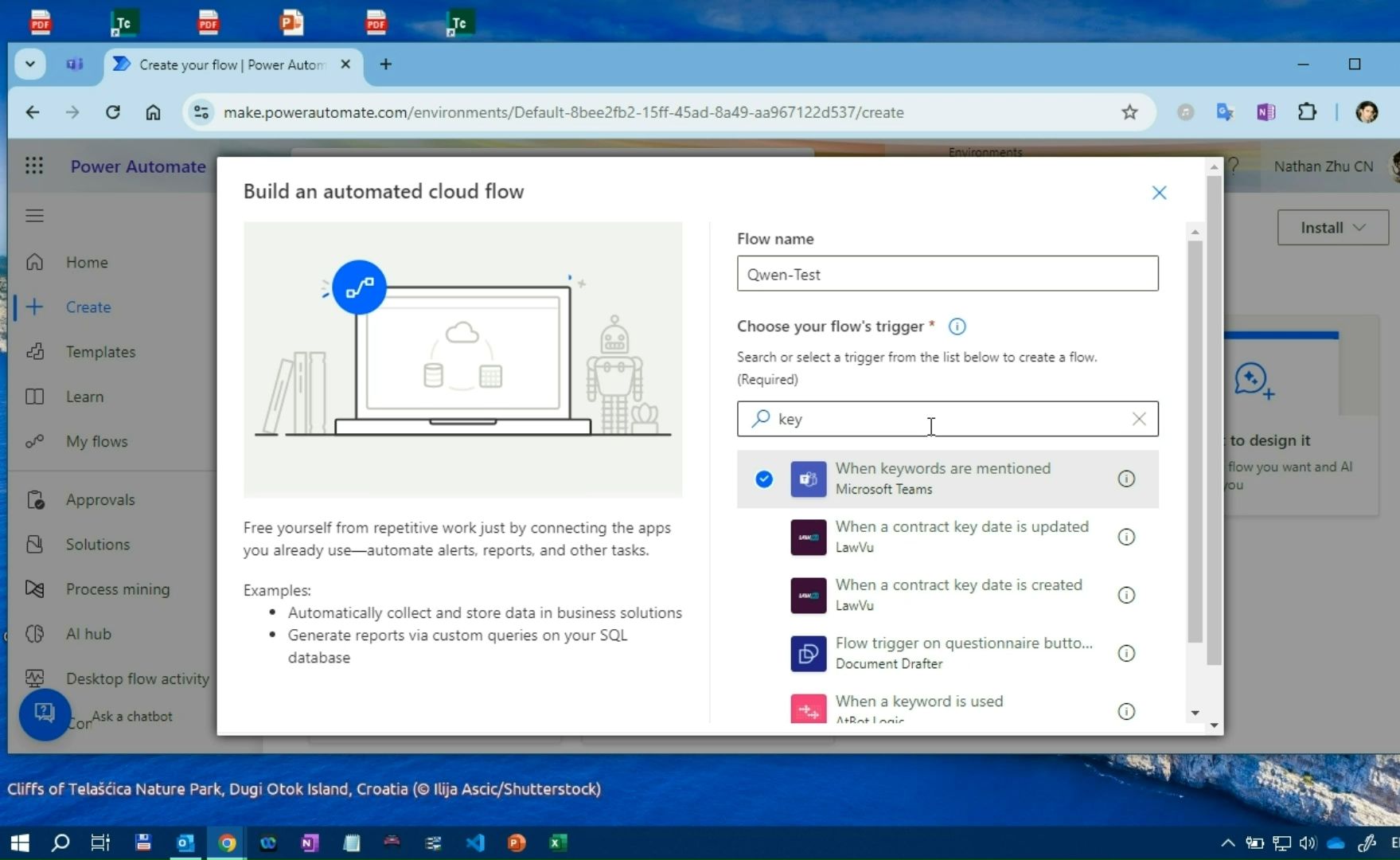Open the Chrome profile avatar
This screenshot has width=1400, height=860.
click(x=1367, y=112)
